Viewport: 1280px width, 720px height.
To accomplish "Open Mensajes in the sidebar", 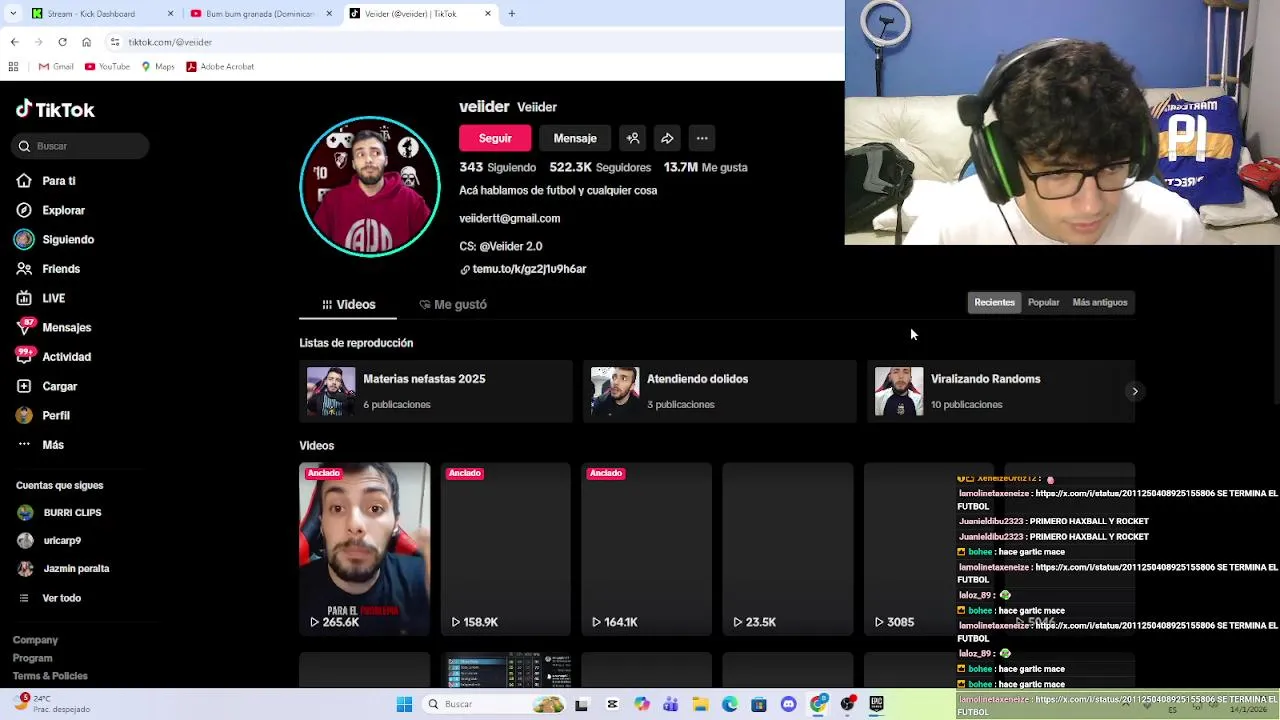I will tap(53, 327).
